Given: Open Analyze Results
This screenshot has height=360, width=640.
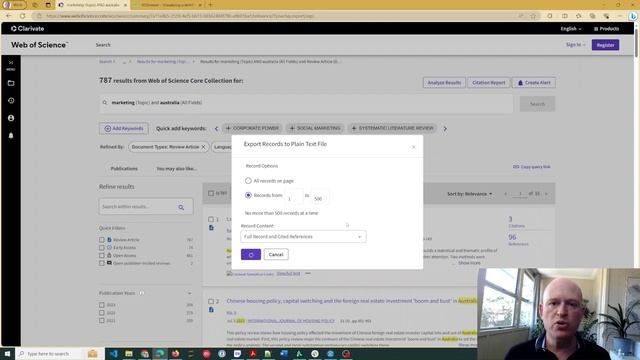Looking at the screenshot, I should tap(444, 82).
